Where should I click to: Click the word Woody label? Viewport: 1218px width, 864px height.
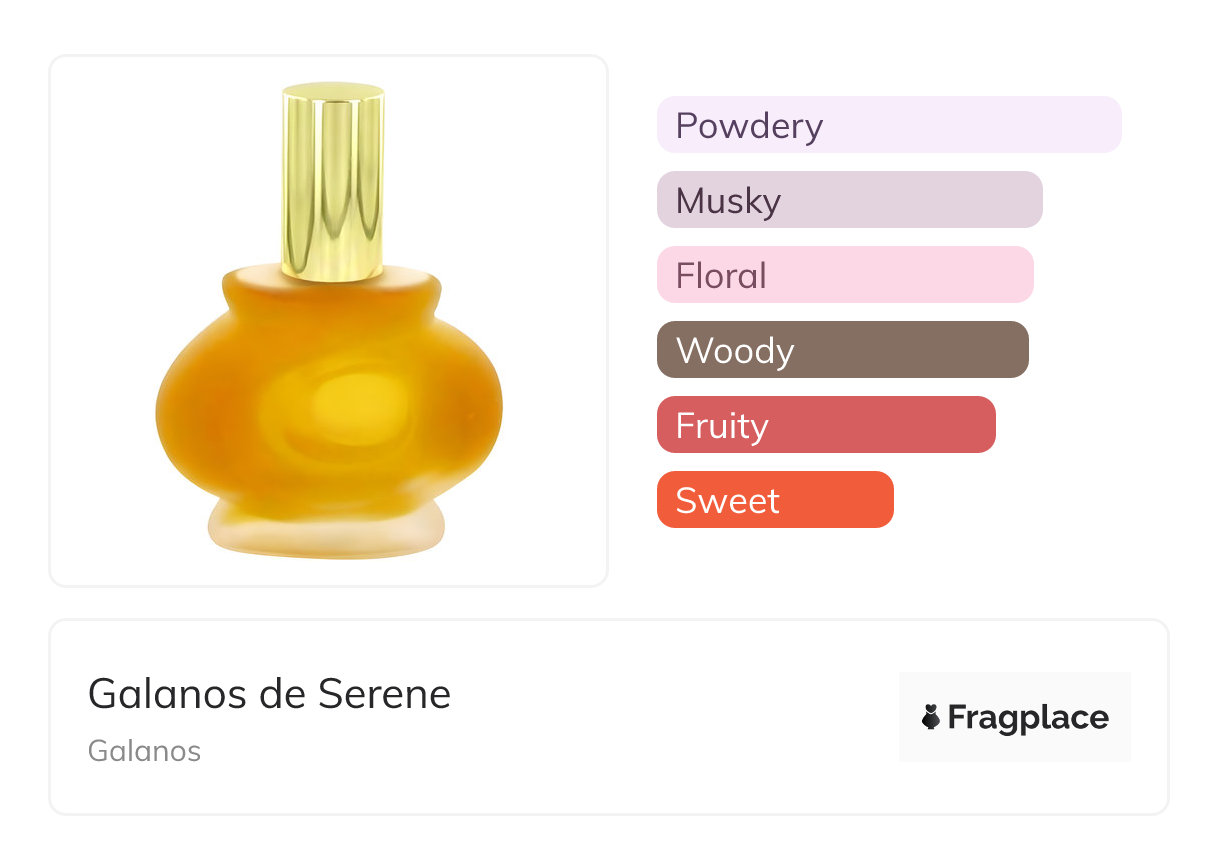click(x=735, y=351)
